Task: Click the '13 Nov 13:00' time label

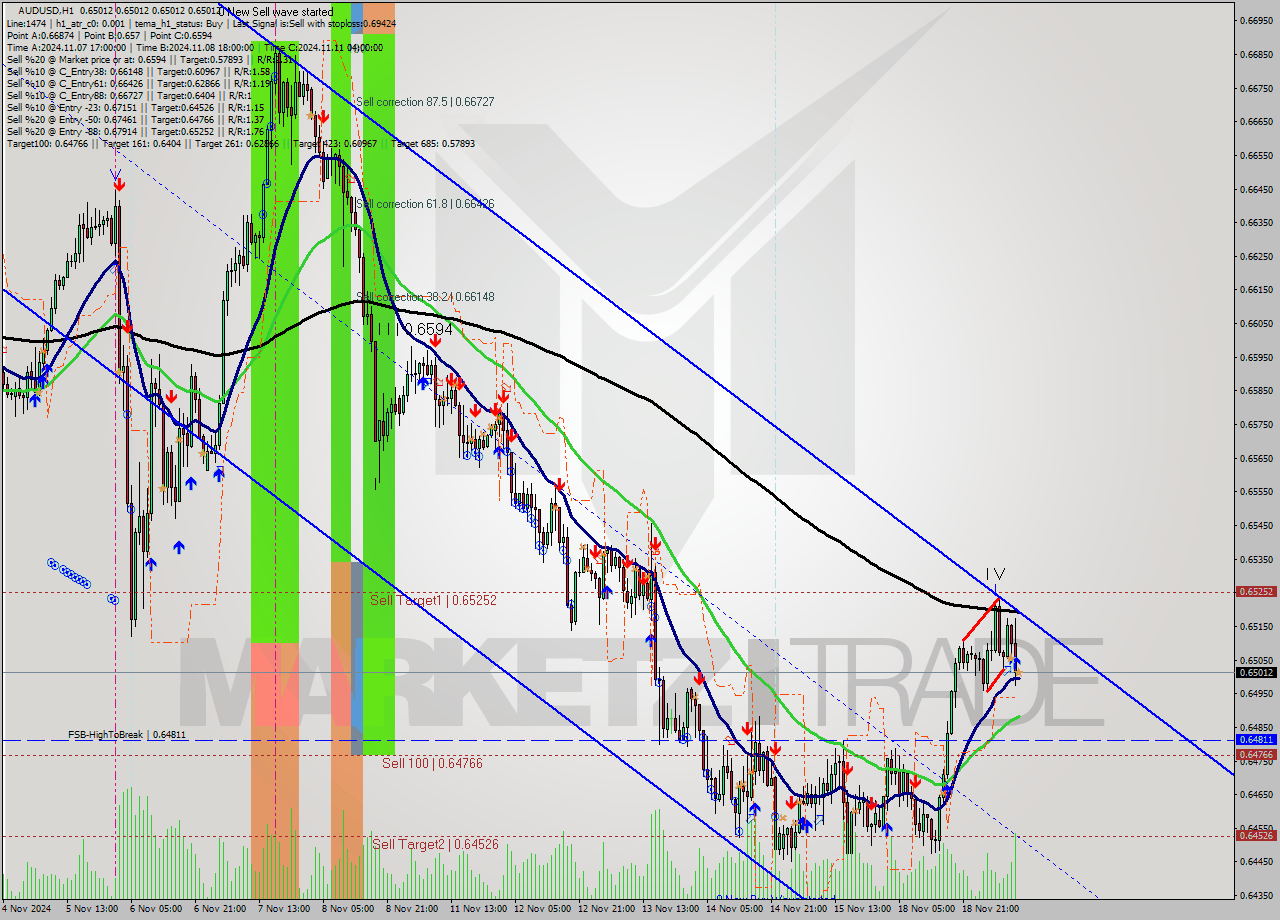Action: tap(671, 910)
